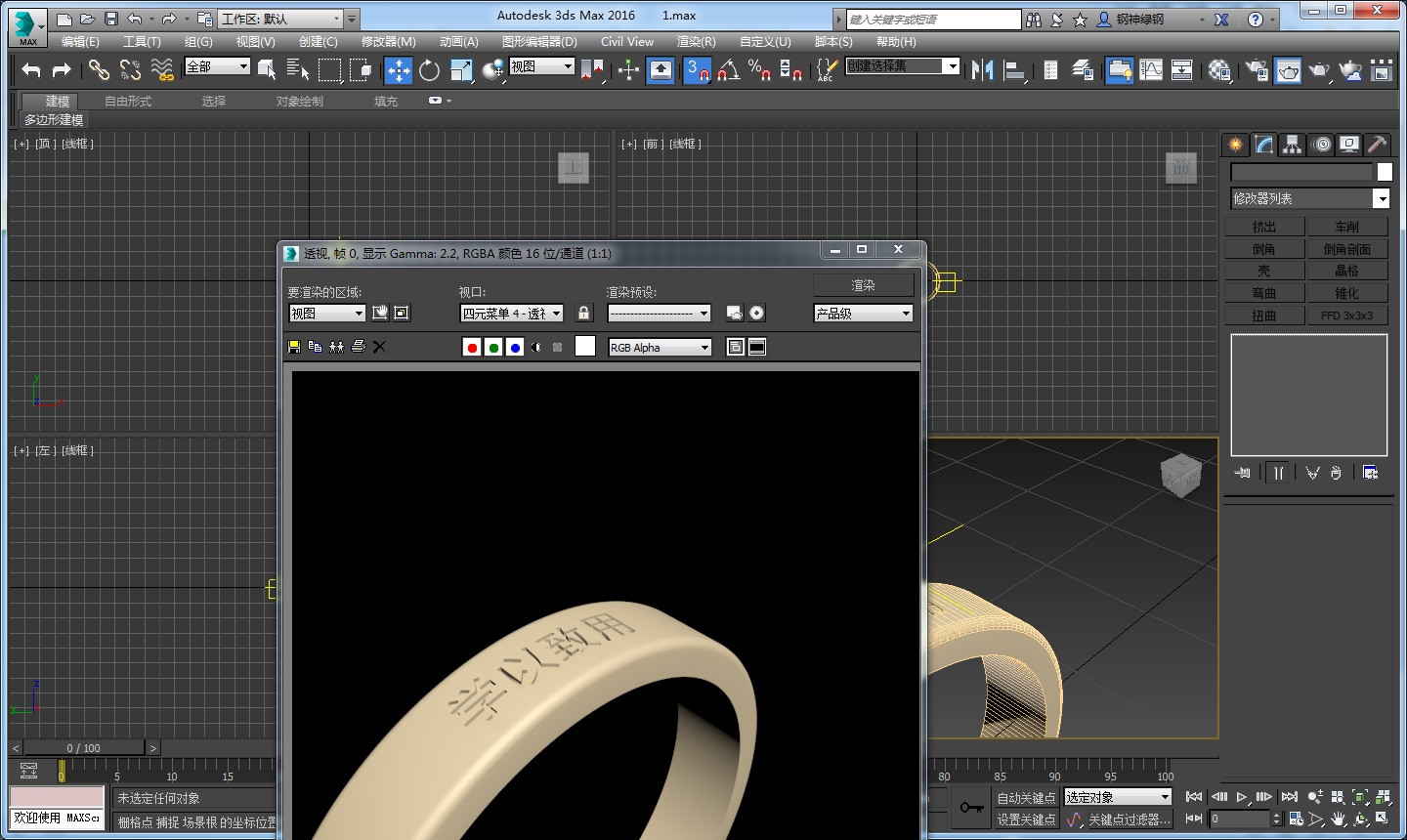Expand the render preset dropdown
The width and height of the screenshot is (1407, 840).
[660, 314]
